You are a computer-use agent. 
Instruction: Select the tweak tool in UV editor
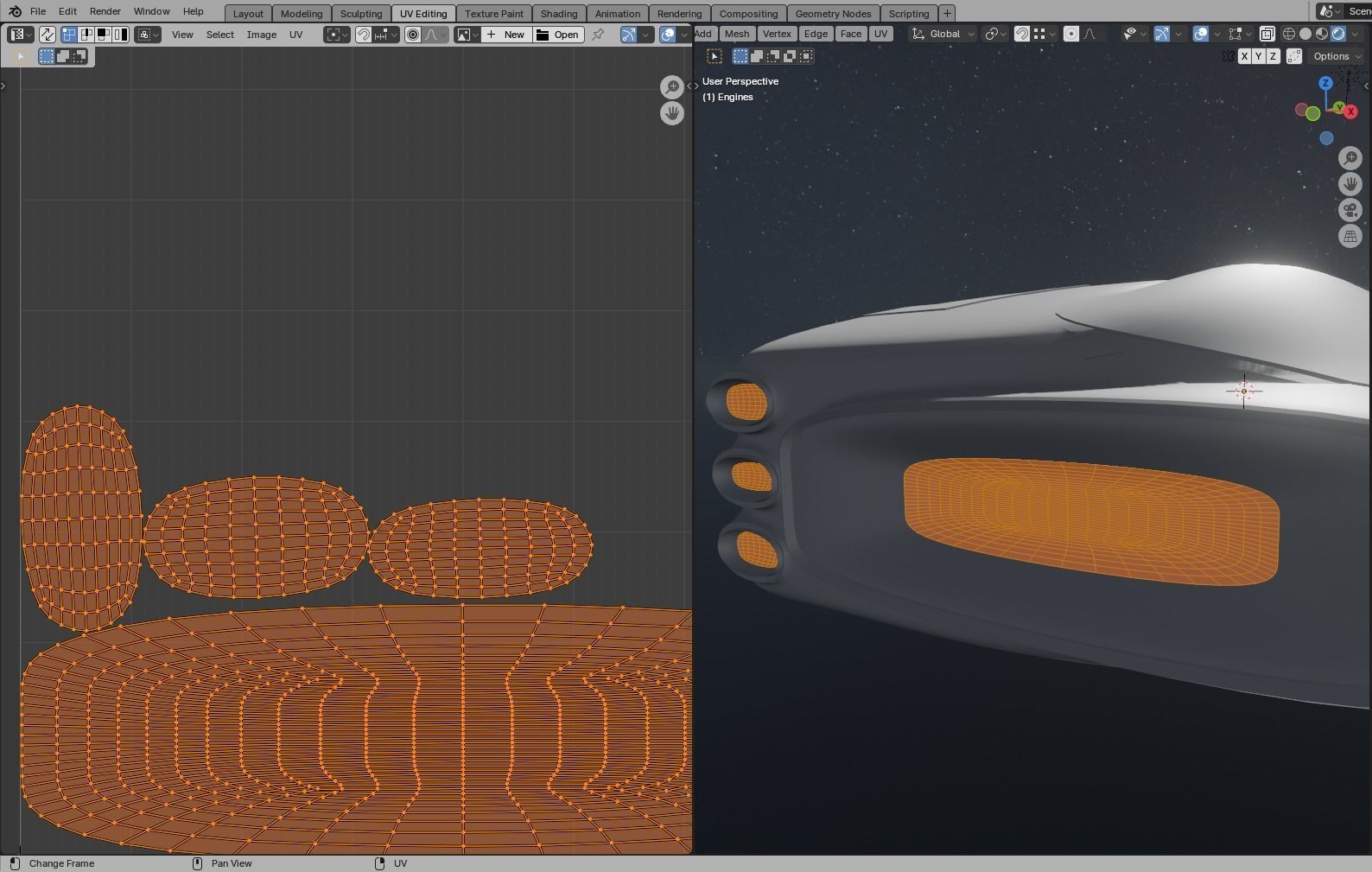pyautogui.click(x=20, y=56)
